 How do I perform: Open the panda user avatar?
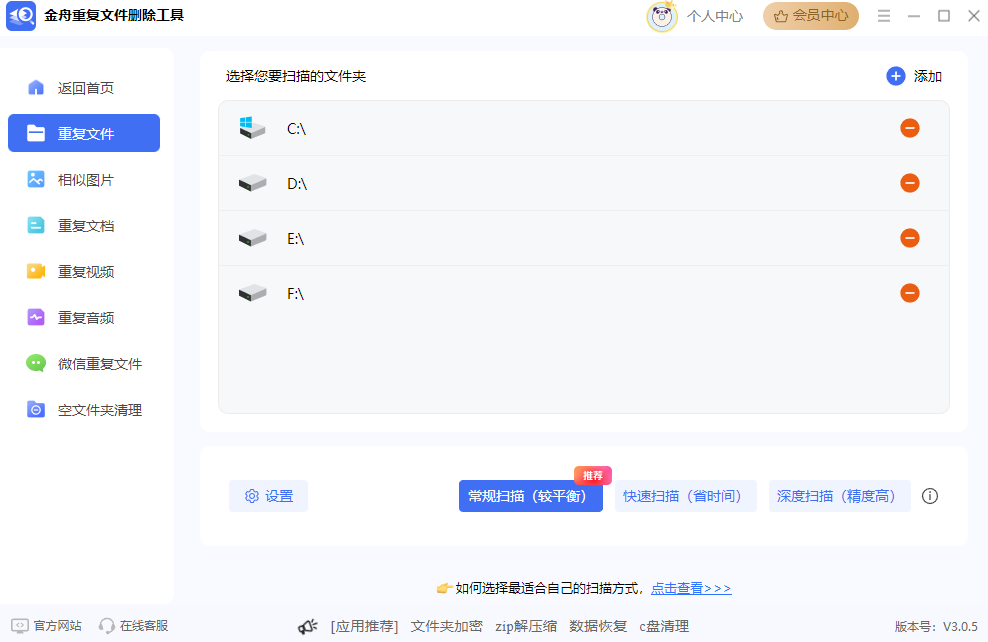[662, 16]
